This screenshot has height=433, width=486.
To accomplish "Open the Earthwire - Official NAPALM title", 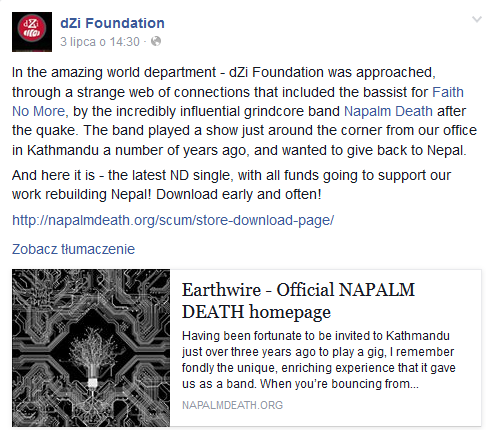I will click(x=298, y=289).
